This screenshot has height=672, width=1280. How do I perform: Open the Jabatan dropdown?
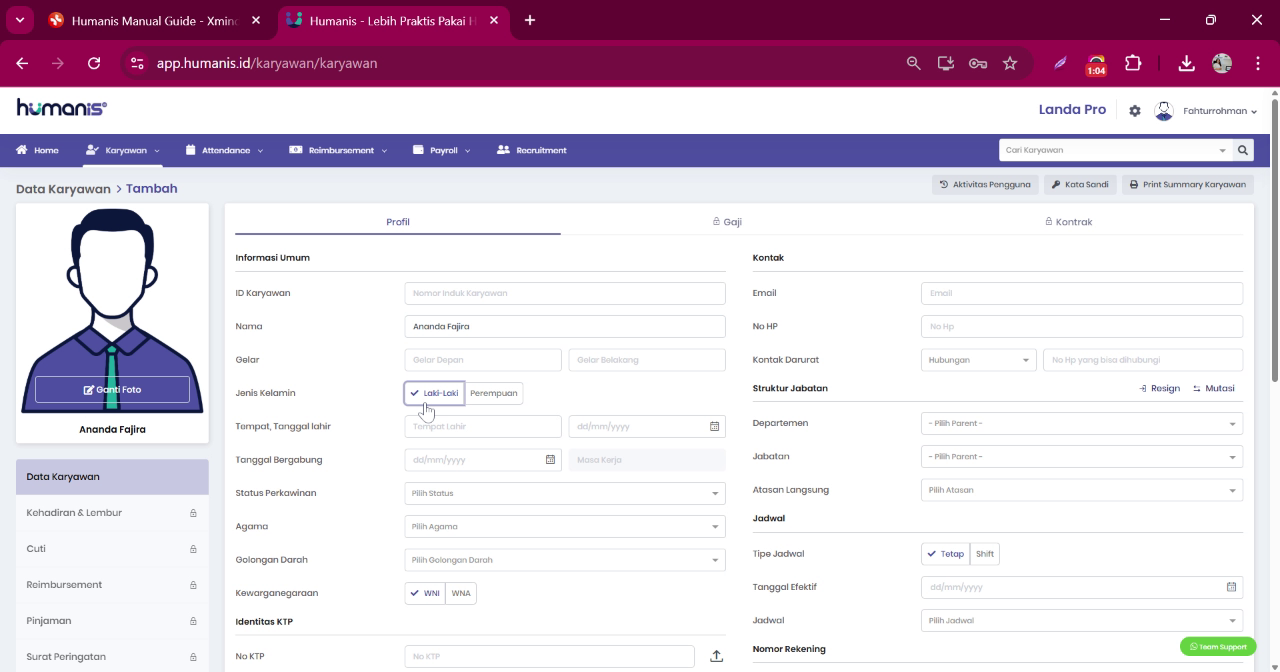(x=1082, y=457)
